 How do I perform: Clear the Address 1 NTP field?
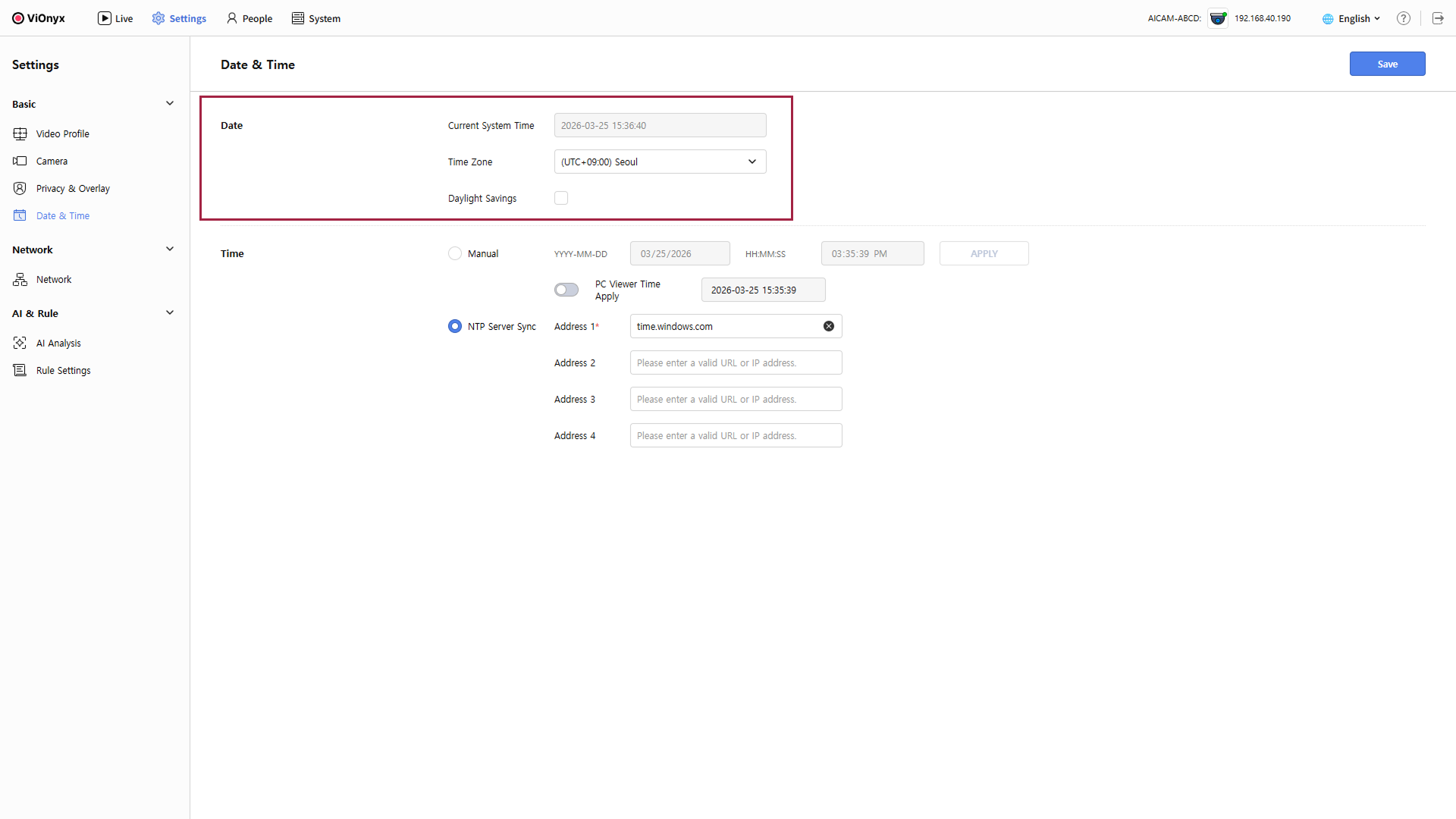click(829, 326)
